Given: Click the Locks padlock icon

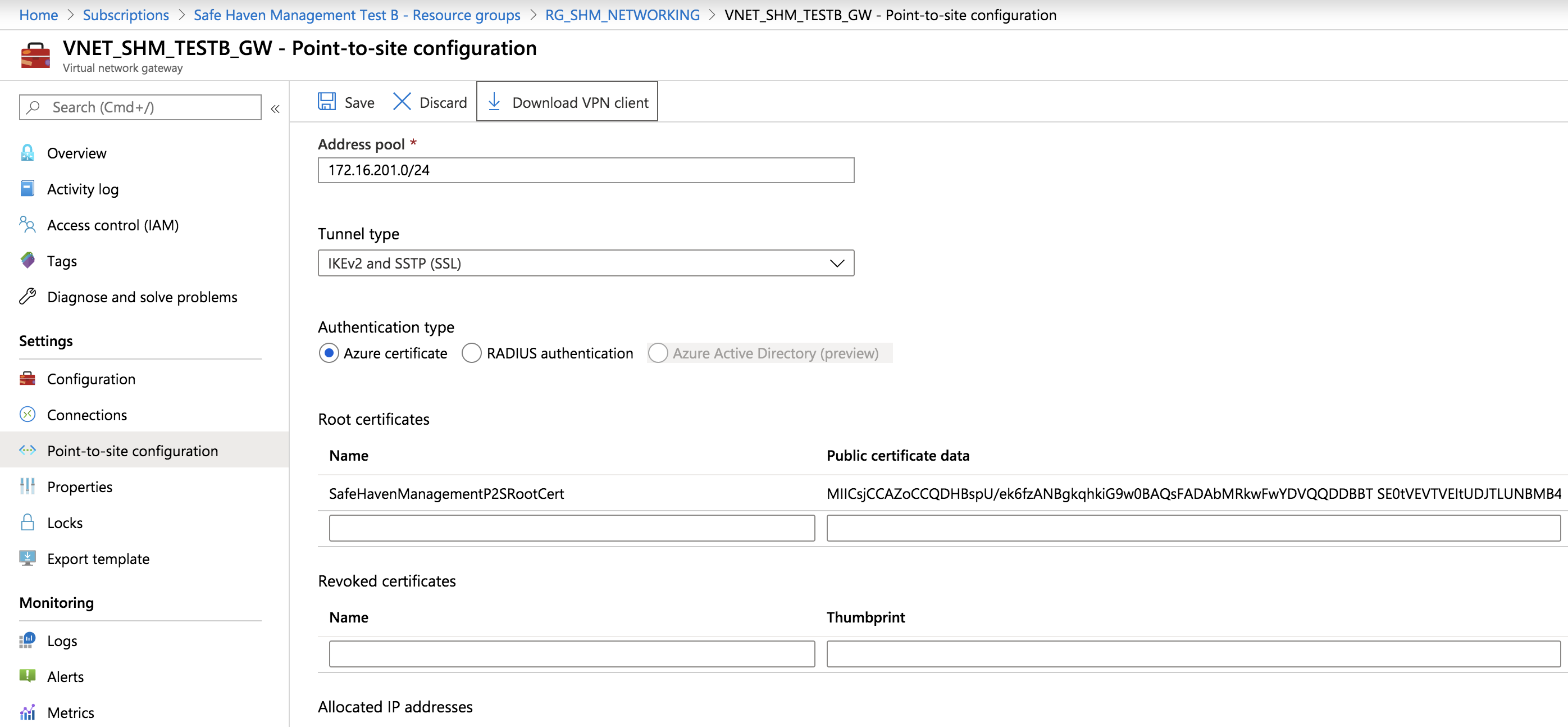Looking at the screenshot, I should tap(28, 522).
